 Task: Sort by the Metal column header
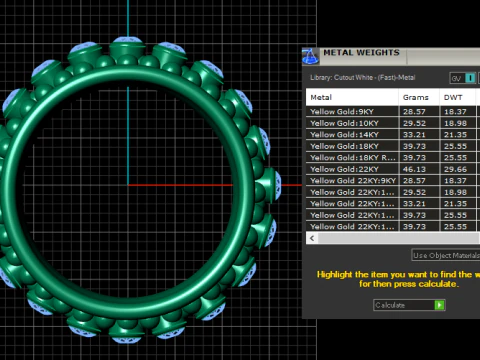[352, 97]
